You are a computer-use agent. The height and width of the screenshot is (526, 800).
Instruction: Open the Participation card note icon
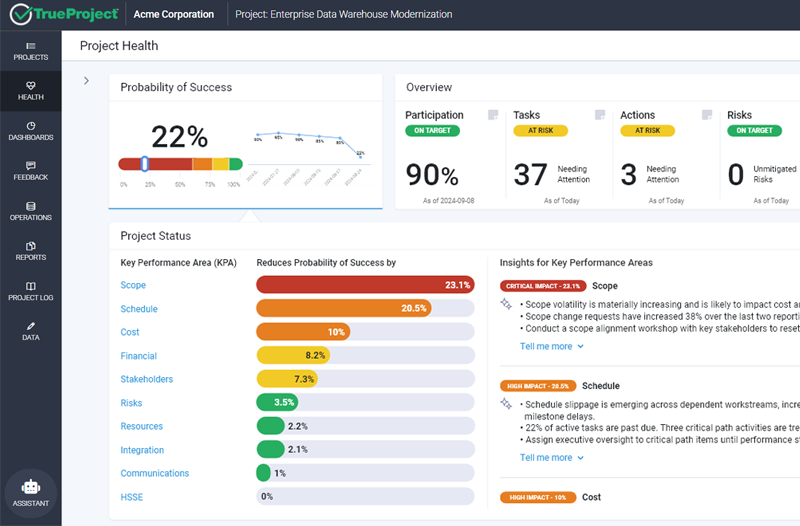[493, 115]
